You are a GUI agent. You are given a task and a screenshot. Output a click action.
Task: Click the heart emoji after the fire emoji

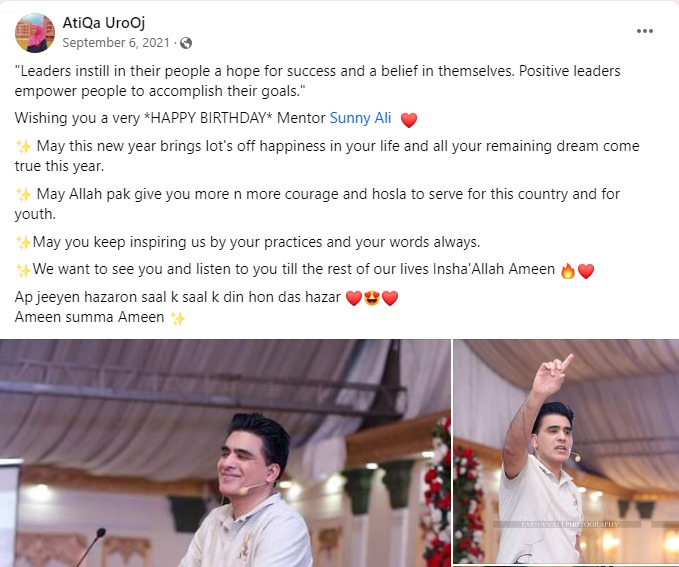[x=585, y=271]
